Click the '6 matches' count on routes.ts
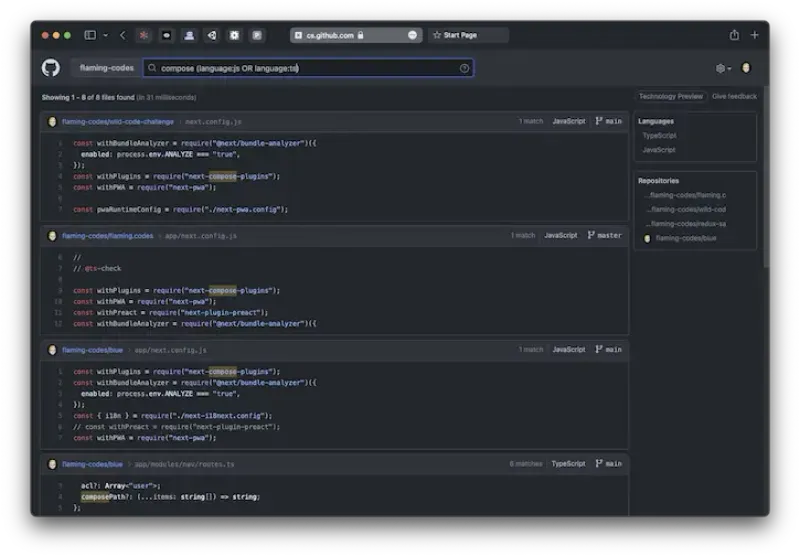This screenshot has height=557, width=800. pos(526,464)
